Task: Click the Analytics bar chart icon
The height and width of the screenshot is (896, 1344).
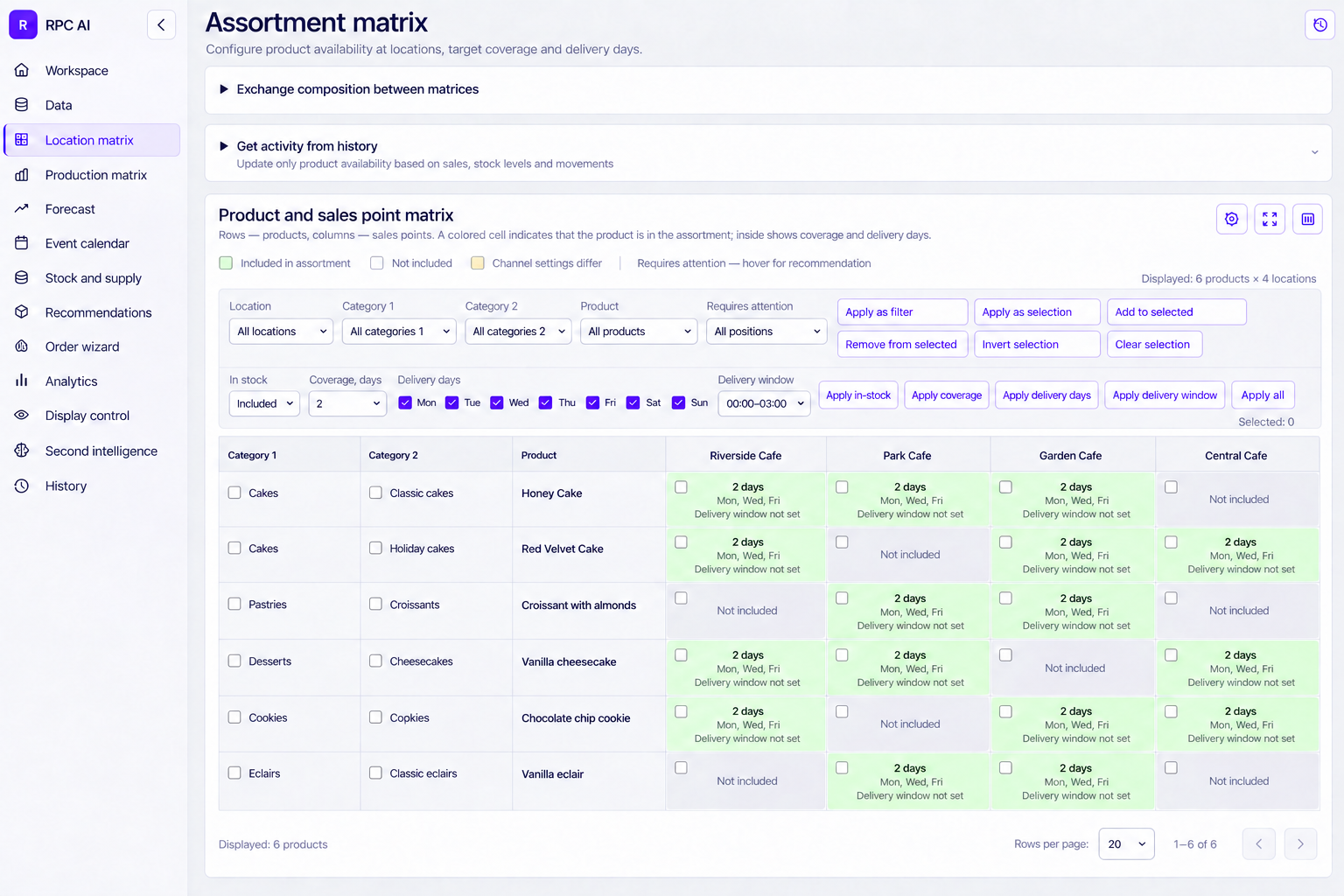Action: pos(22,381)
